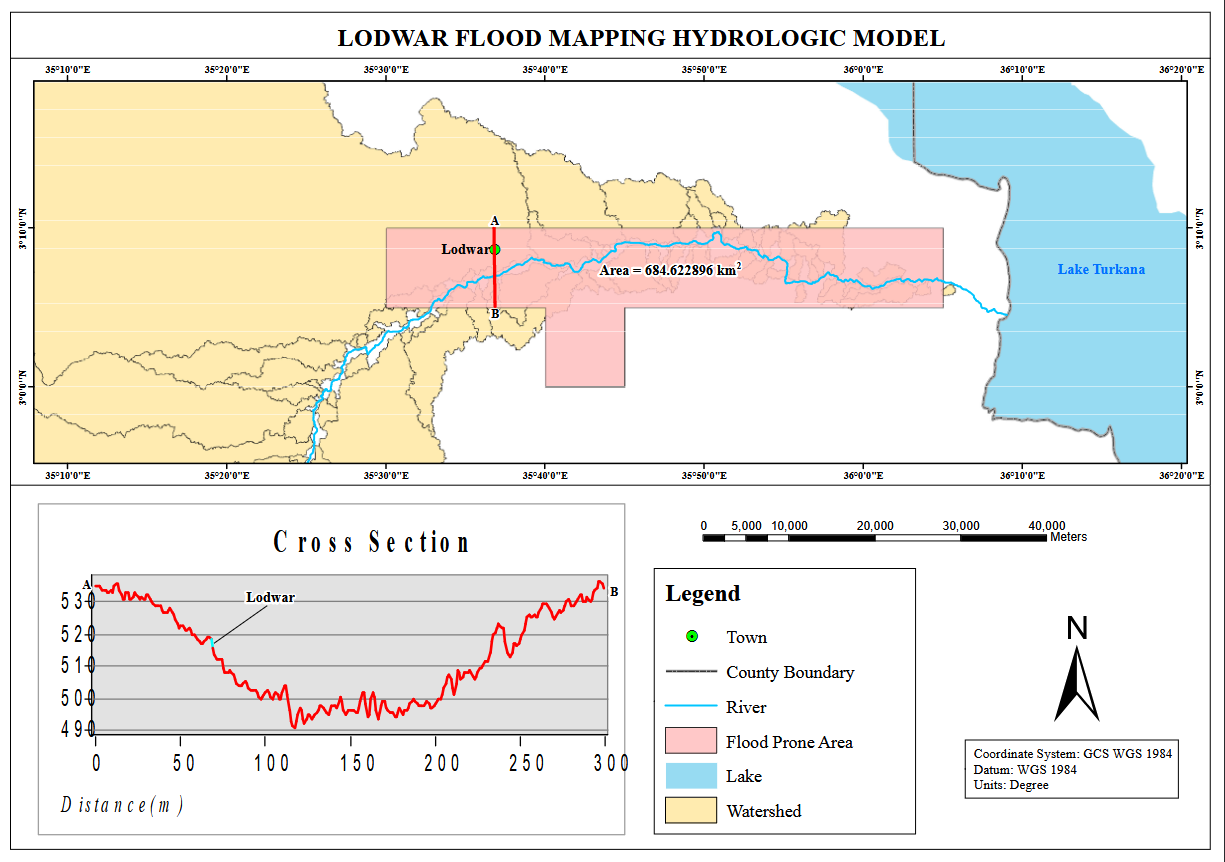
Task: Click the 40,000 label on the scale bar
Action: pyautogui.click(x=1046, y=525)
